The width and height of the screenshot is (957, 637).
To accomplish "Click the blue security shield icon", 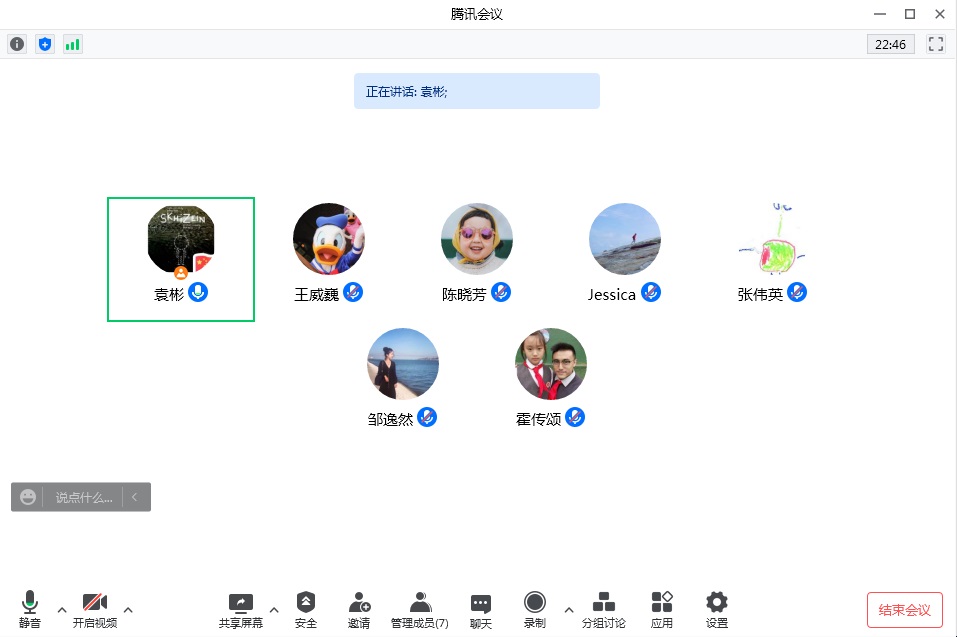I will pos(45,44).
